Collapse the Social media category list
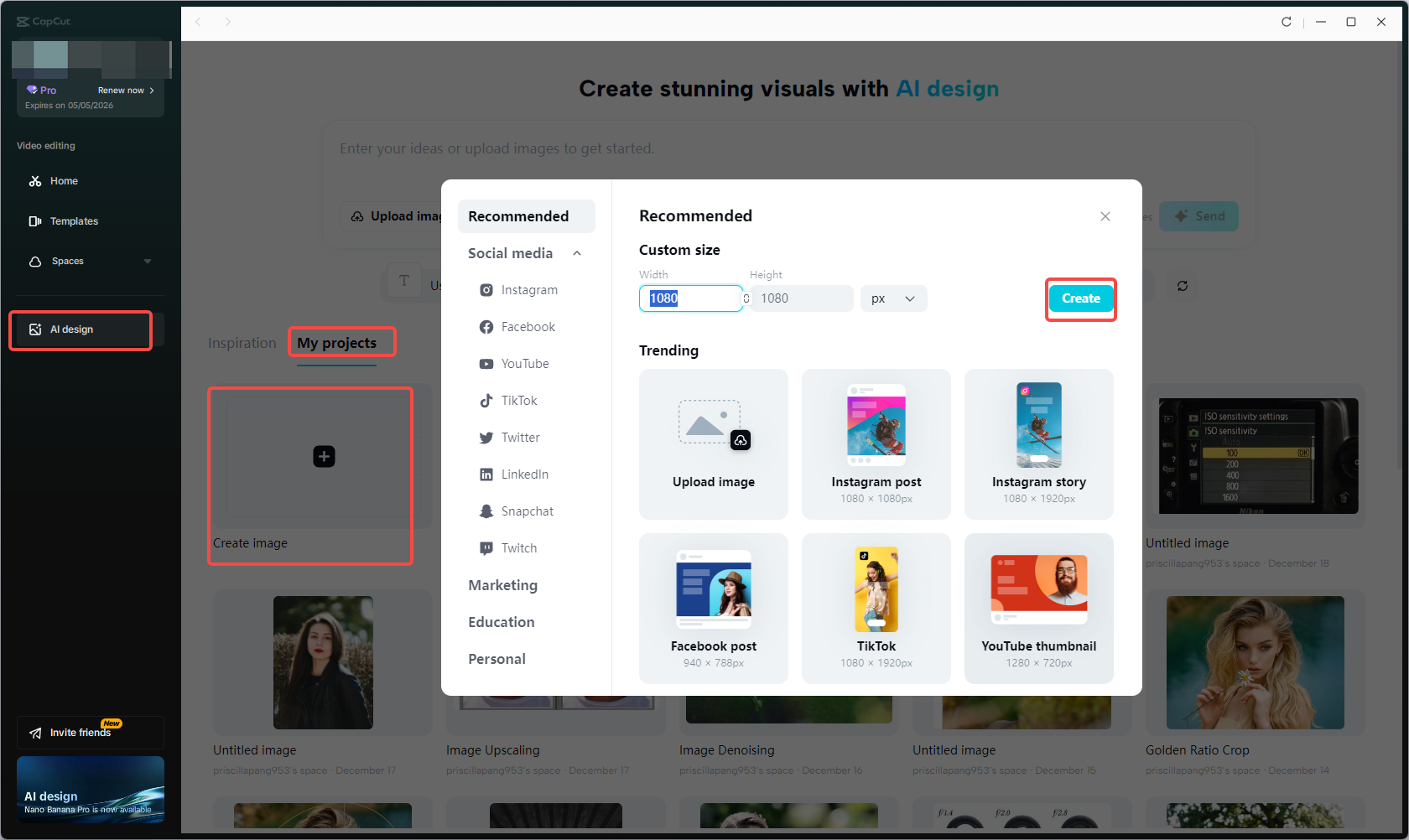1409x840 pixels. pyautogui.click(x=576, y=252)
